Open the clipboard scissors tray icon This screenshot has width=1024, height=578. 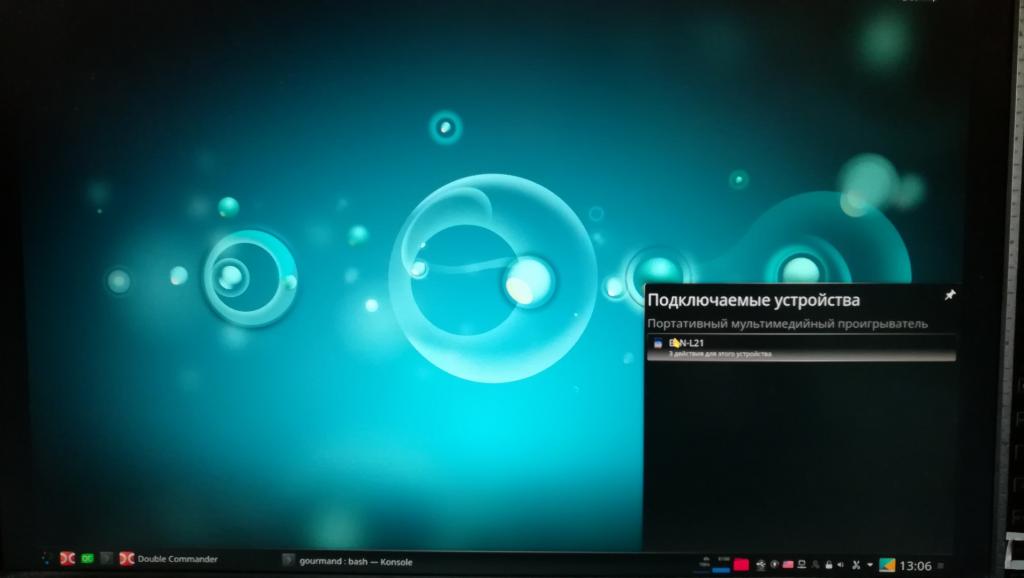click(856, 565)
